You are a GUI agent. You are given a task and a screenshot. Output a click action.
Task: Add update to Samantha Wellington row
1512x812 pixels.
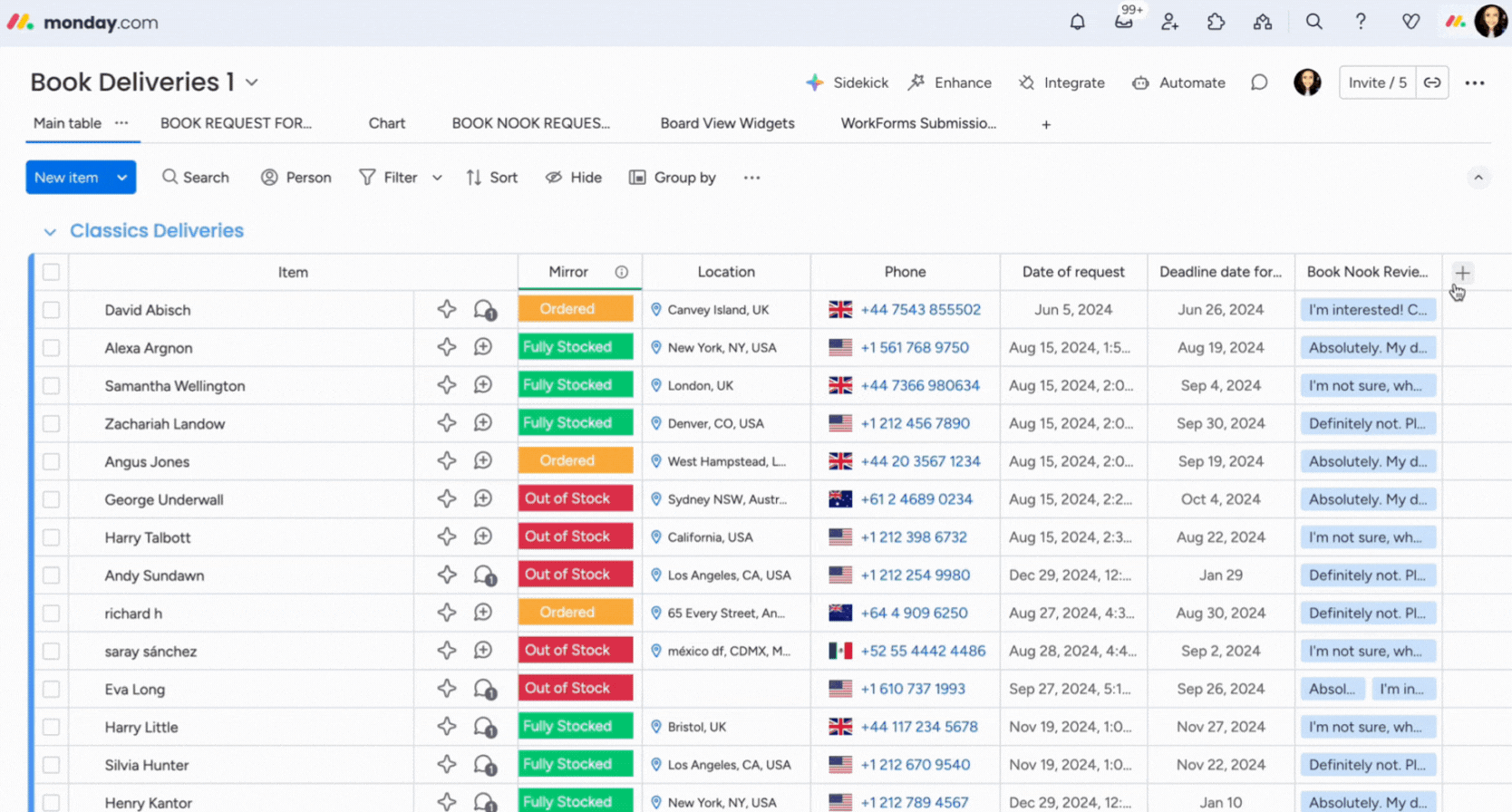[x=483, y=385]
